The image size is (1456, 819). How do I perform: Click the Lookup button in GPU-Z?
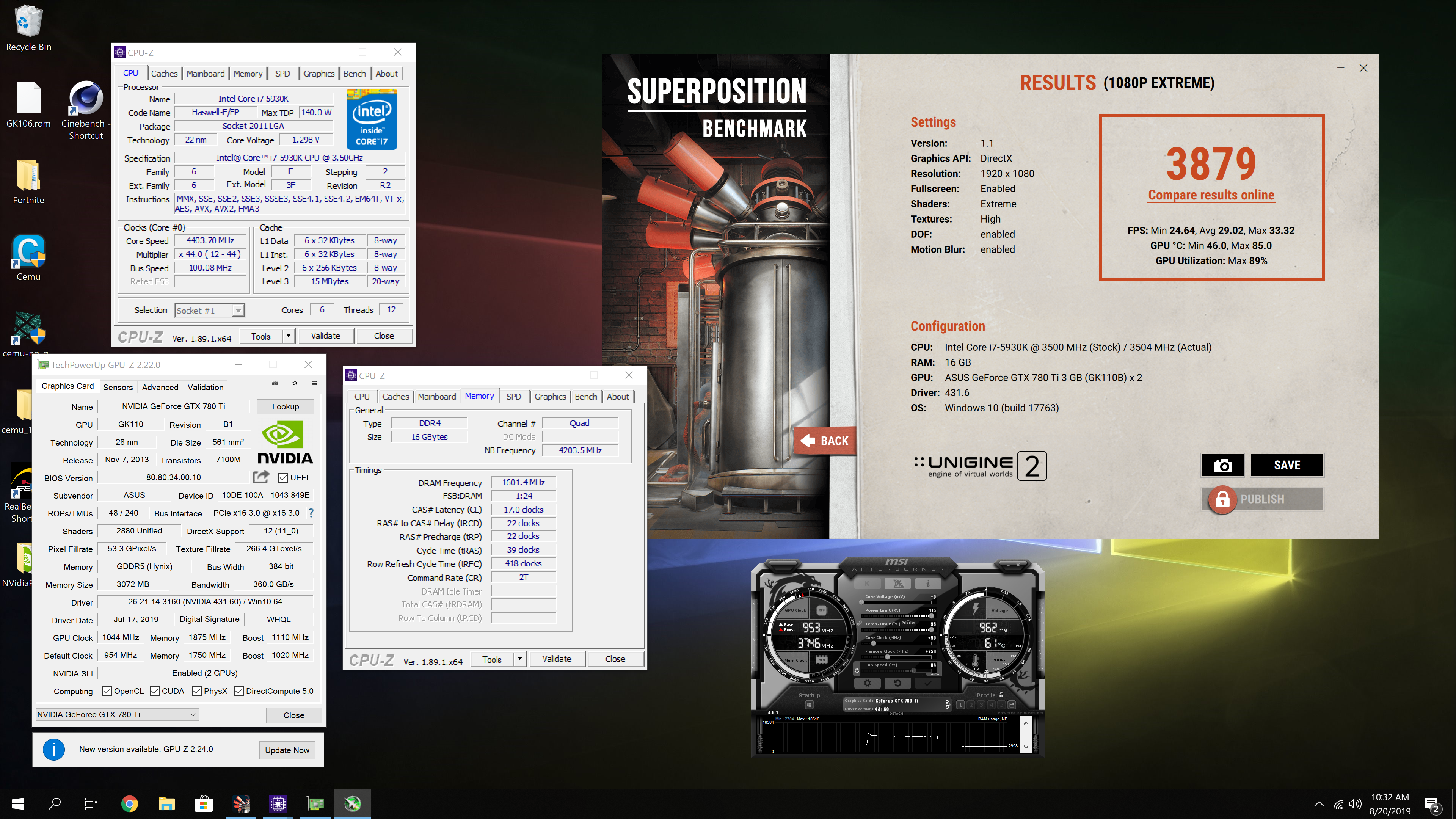[x=286, y=406]
